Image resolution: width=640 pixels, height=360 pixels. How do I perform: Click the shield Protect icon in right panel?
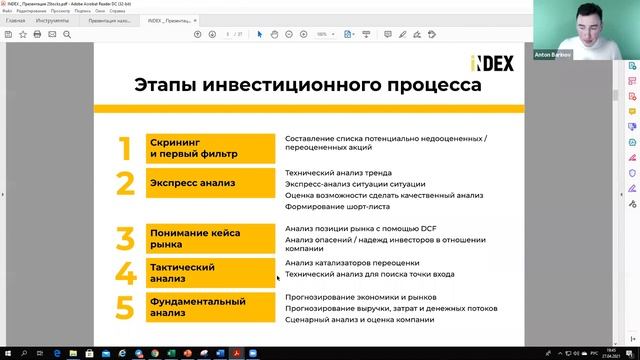coord(632,173)
